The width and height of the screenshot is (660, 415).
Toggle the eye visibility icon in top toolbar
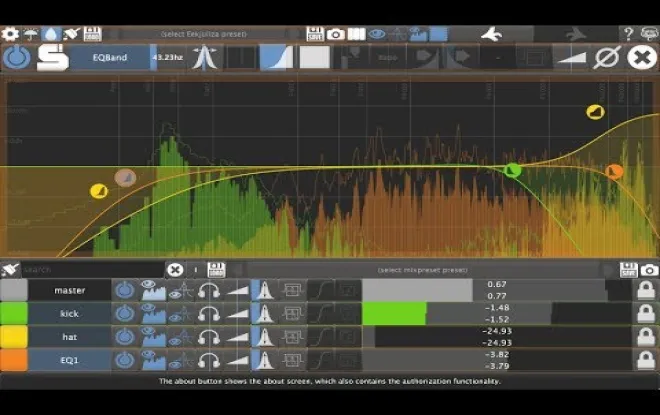[x=377, y=34]
